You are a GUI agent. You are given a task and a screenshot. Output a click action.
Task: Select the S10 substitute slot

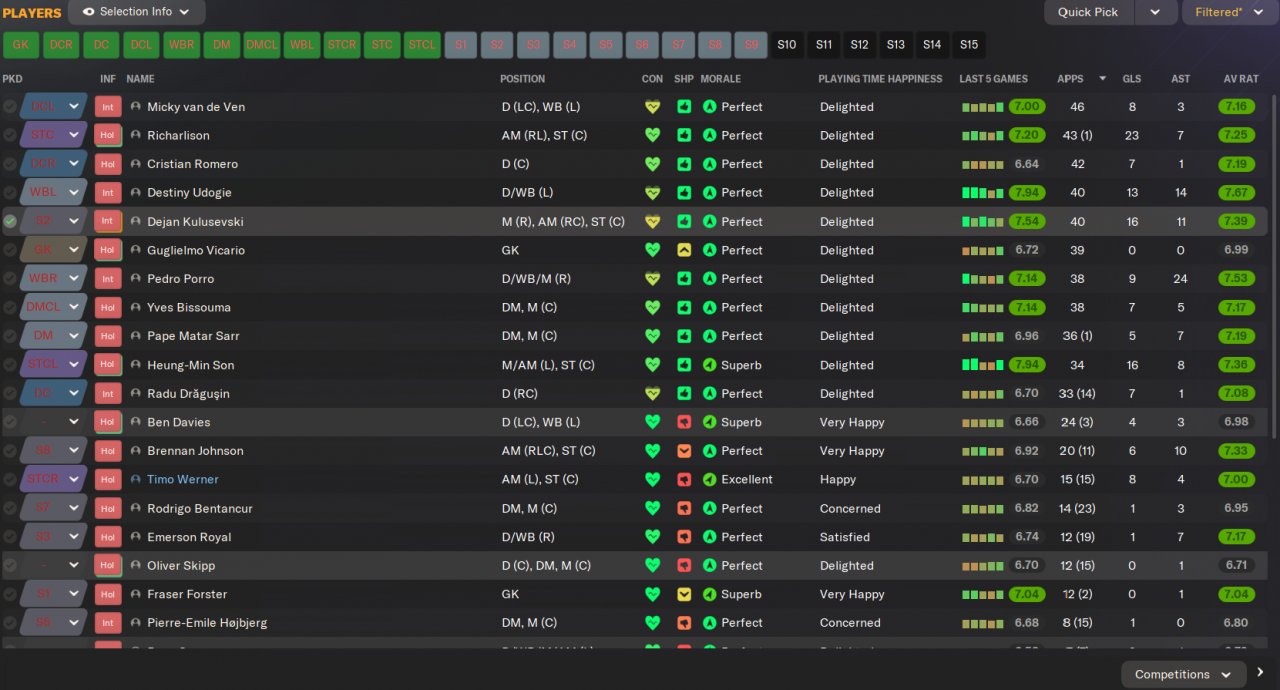click(787, 45)
